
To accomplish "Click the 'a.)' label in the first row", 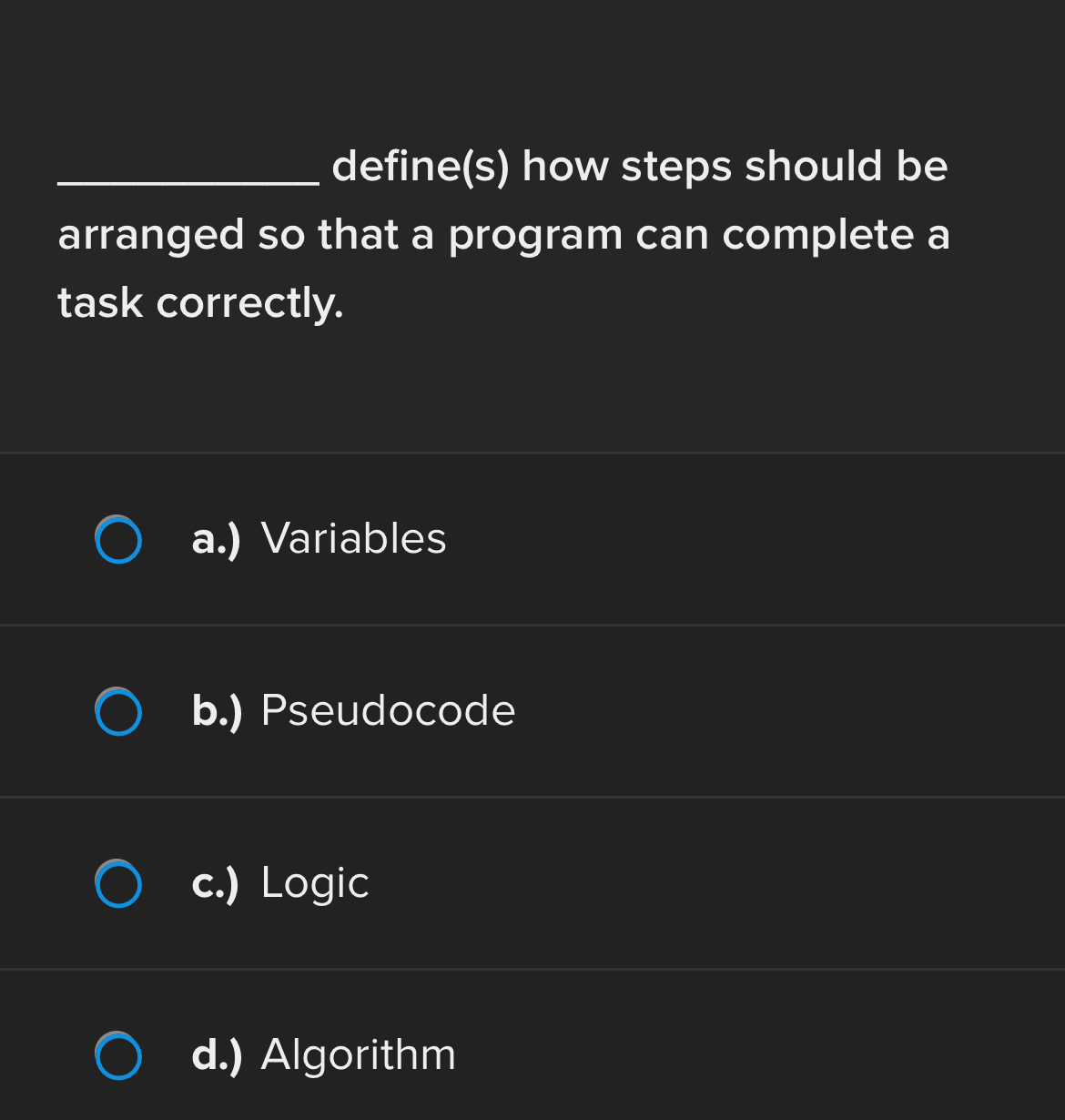I will click(217, 539).
